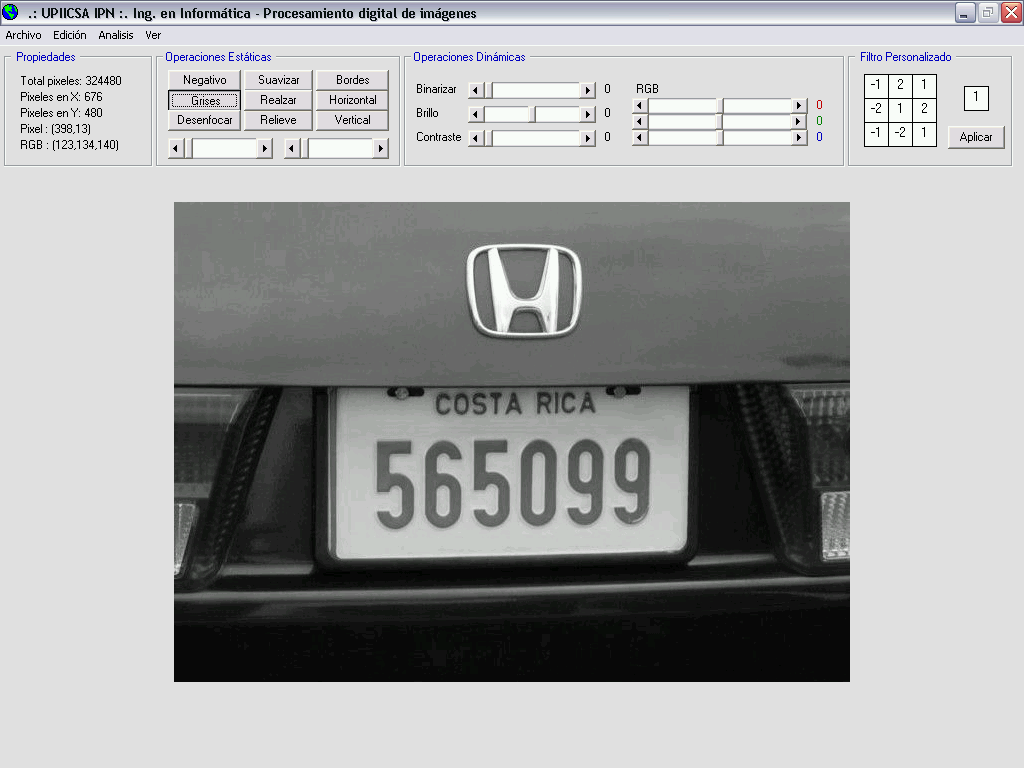Click the Honda license plate image
The height and width of the screenshot is (768, 1024).
pos(511,442)
